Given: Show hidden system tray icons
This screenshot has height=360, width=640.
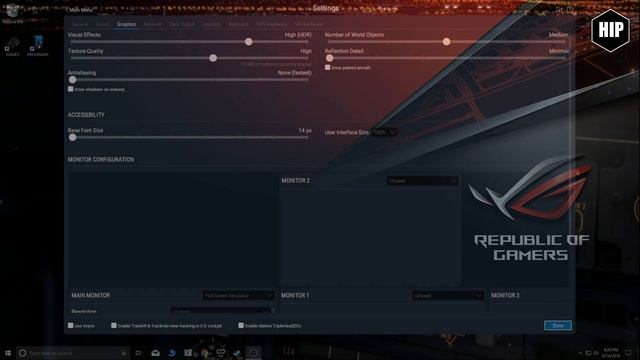Looking at the screenshot, I should 580,353.
